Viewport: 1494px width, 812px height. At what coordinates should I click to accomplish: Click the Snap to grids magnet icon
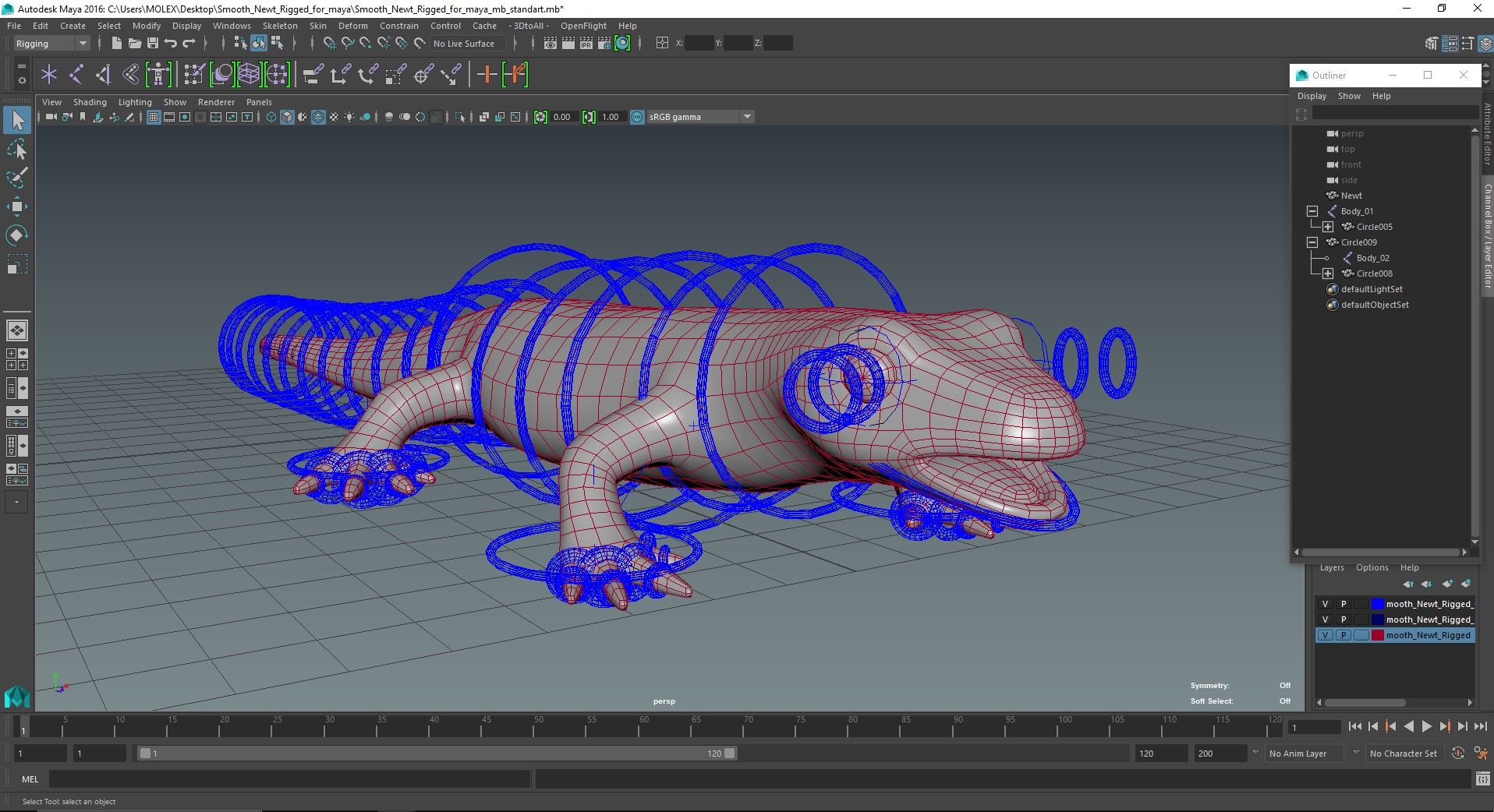point(330,44)
